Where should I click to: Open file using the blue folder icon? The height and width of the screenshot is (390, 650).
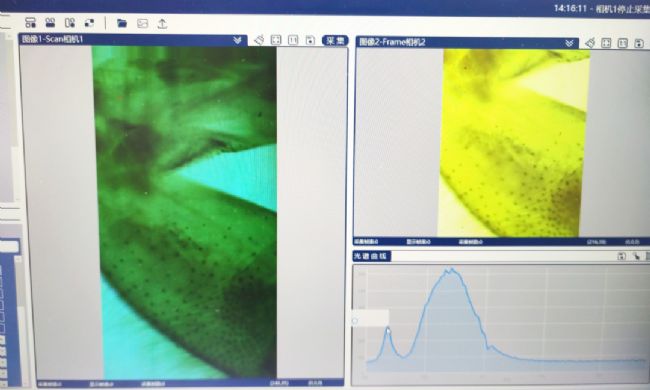(122, 23)
